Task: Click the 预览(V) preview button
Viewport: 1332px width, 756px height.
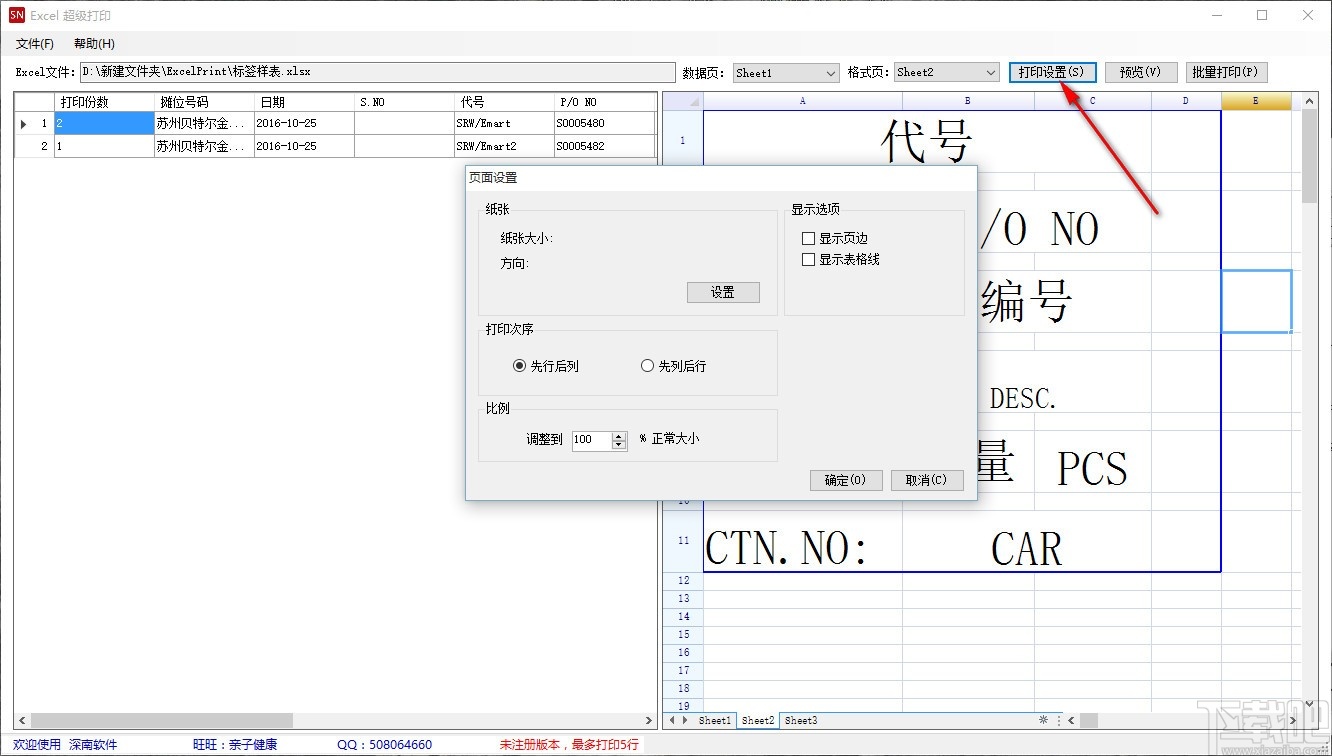Action: click(1140, 72)
